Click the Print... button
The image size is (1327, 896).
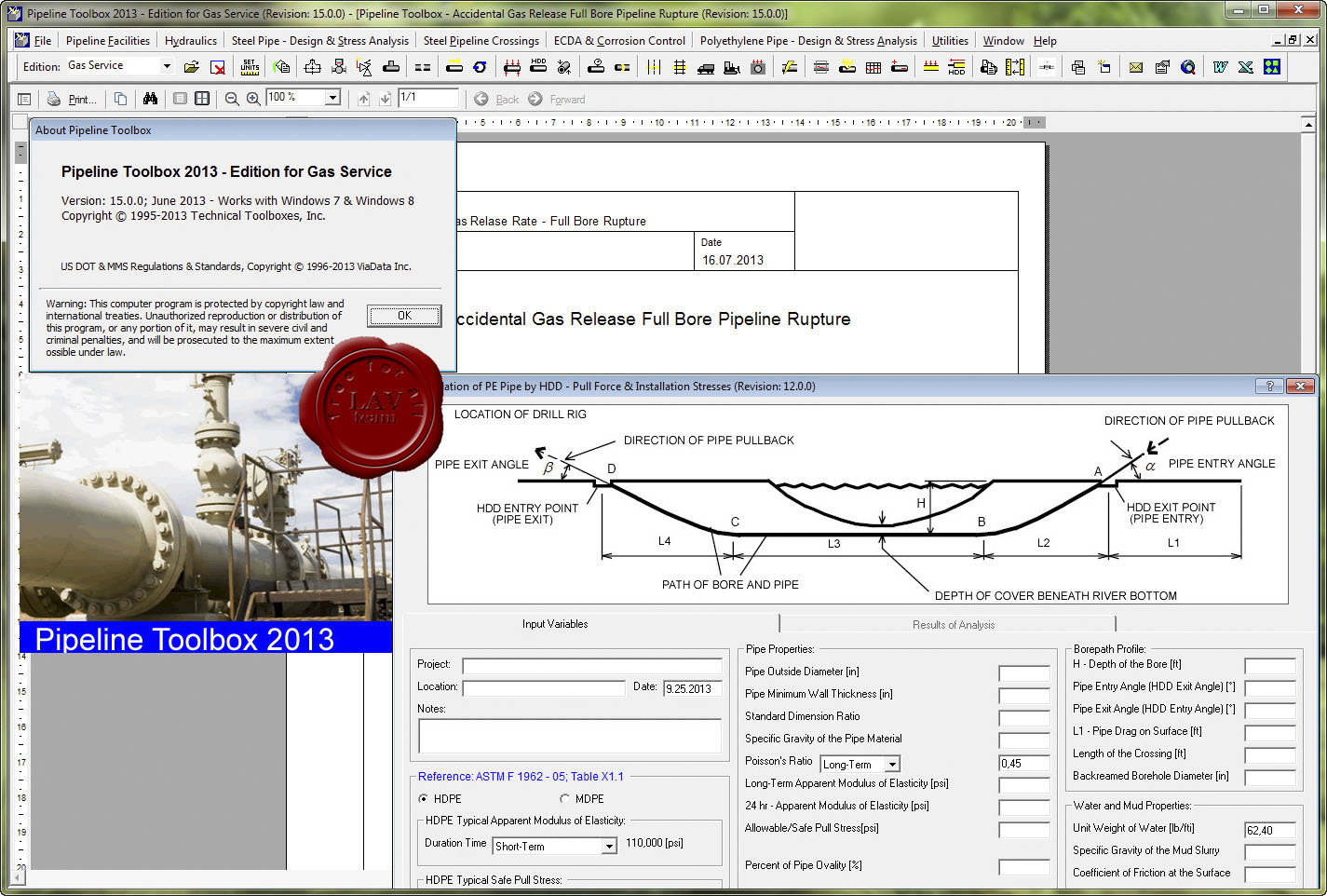click(x=73, y=99)
